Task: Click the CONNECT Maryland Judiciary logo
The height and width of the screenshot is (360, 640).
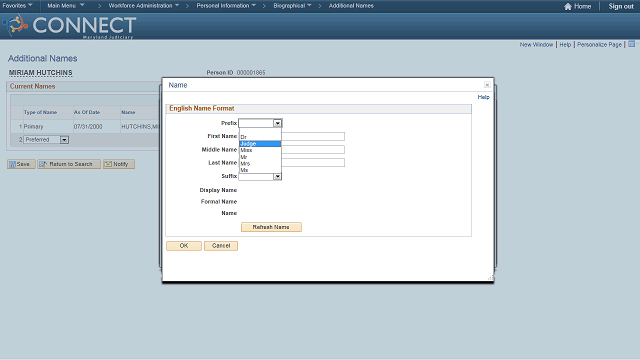Action: (x=69, y=26)
